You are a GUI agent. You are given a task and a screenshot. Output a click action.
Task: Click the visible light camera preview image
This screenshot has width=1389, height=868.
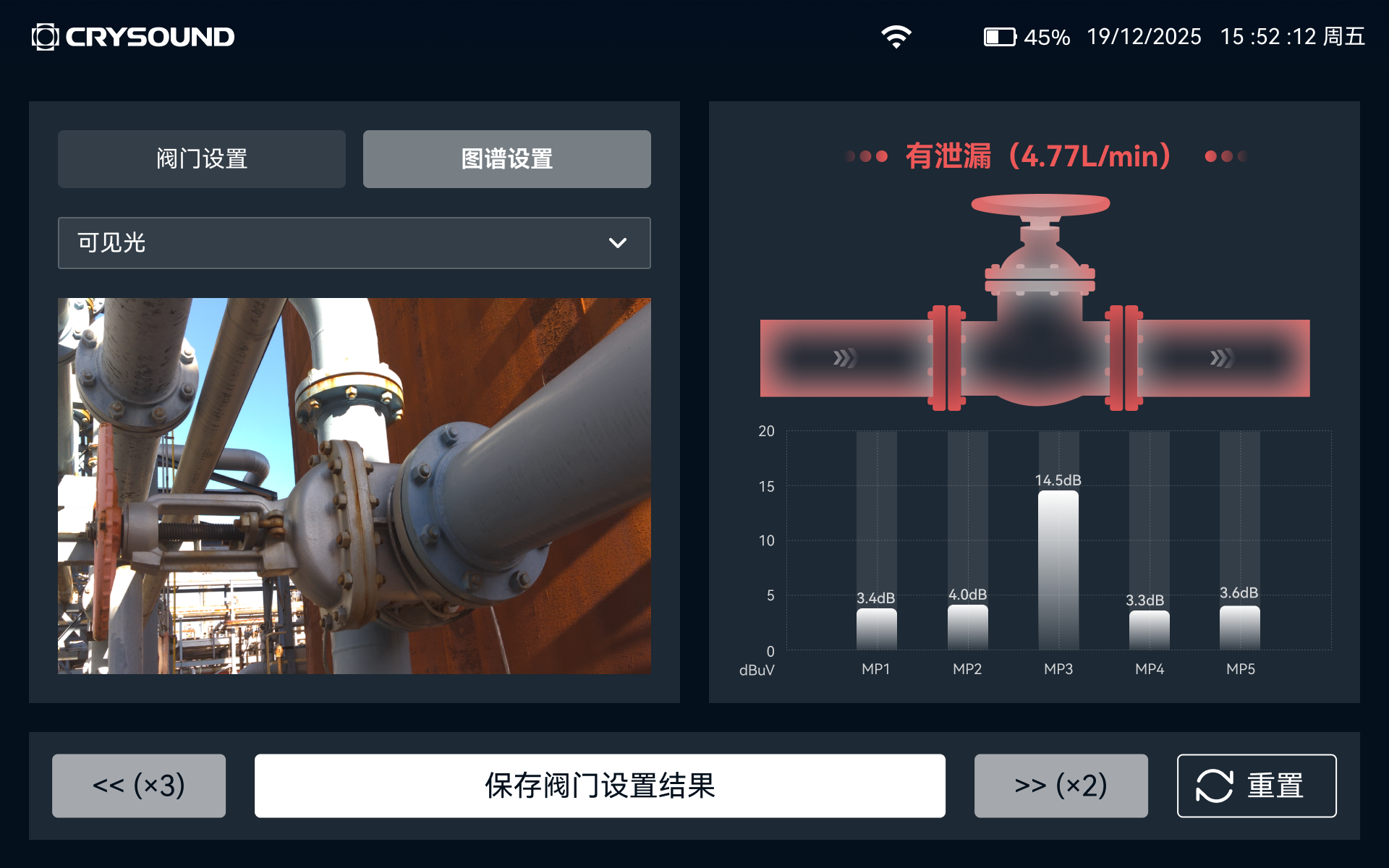pos(354,485)
